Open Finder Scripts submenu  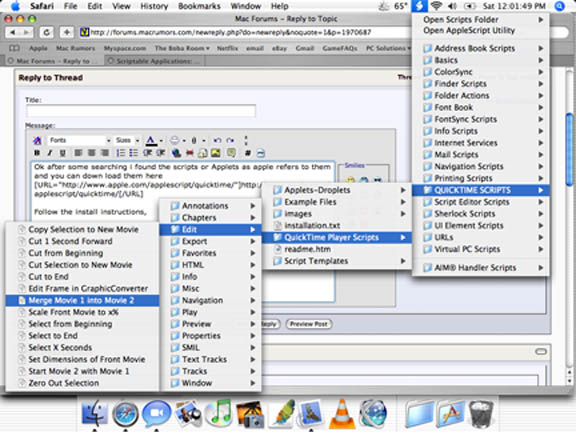click(481, 84)
